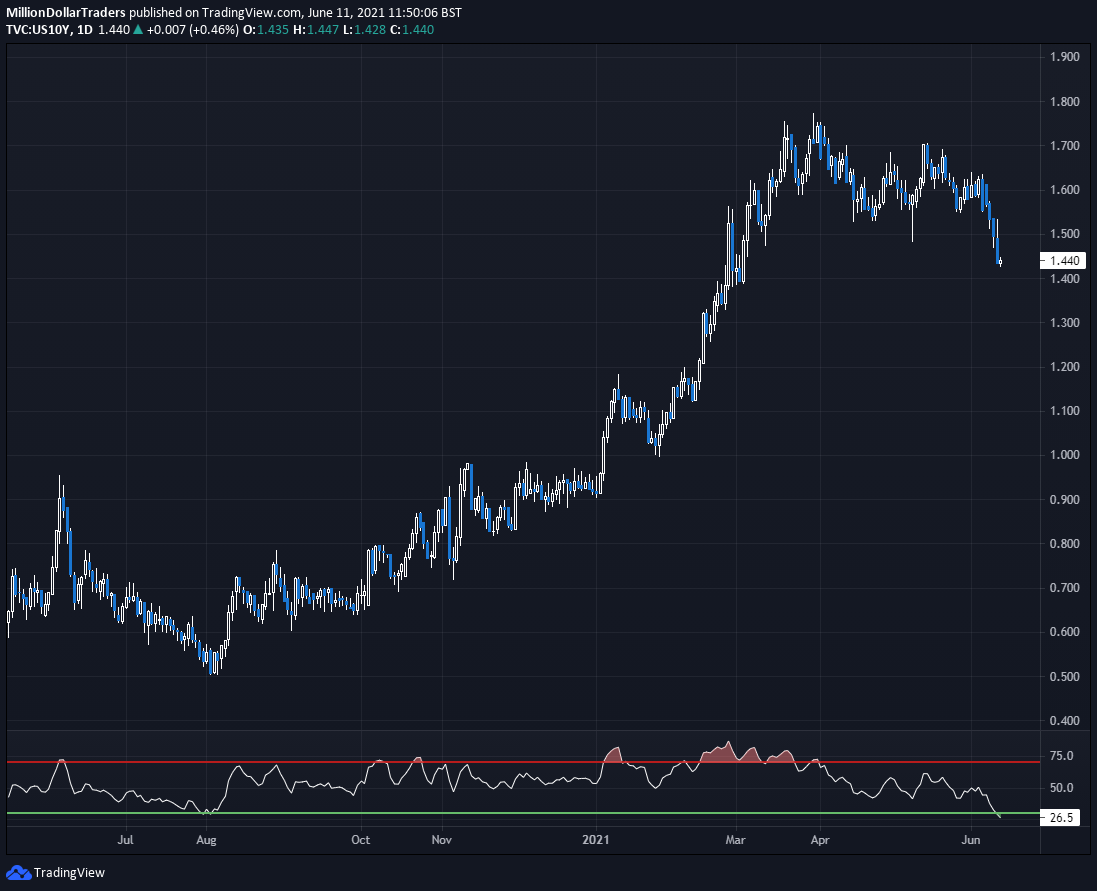Click the TradingView.com link in the header
The height and width of the screenshot is (891, 1097).
pos(252,12)
